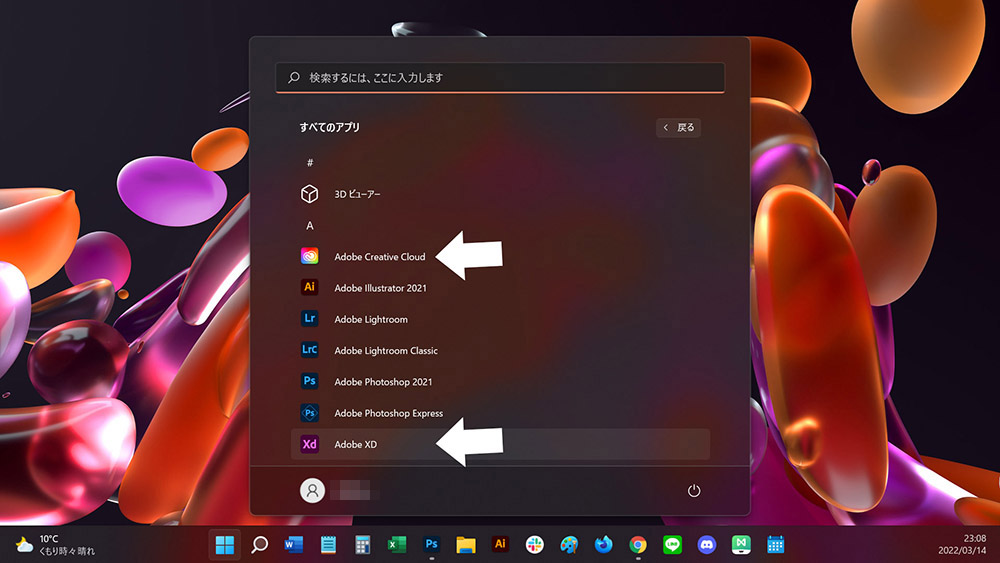Screen dimensions: 1000x563
Task: Click the Adobe Illustrator 2021 Ai icon
Action: tap(309, 287)
